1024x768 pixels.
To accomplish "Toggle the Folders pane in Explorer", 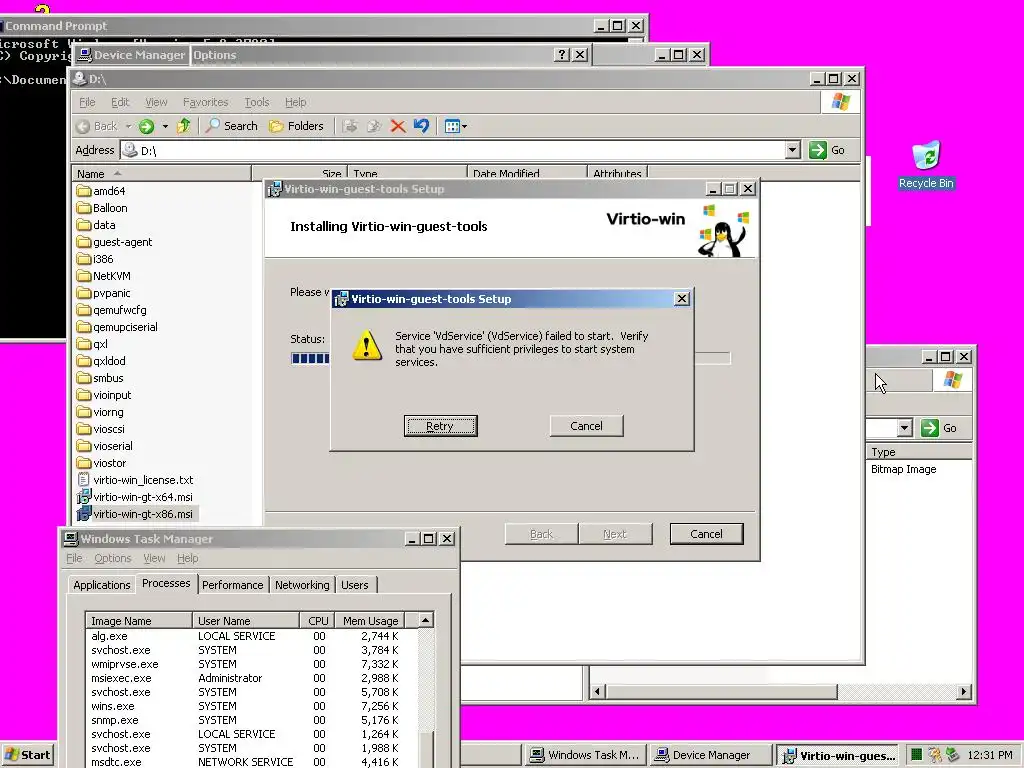I will pyautogui.click(x=296, y=126).
